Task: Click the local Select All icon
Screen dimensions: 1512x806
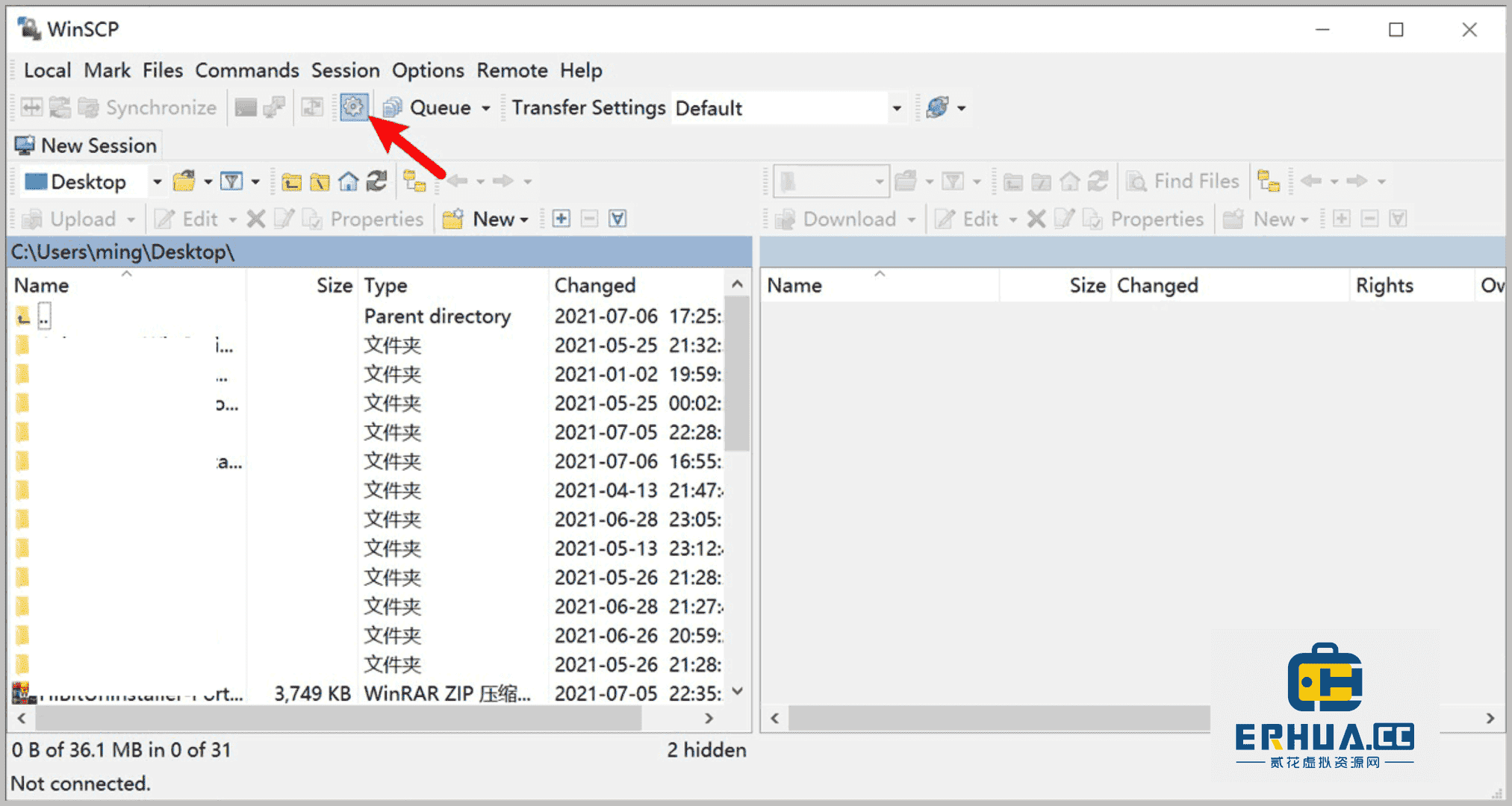Action: (617, 219)
